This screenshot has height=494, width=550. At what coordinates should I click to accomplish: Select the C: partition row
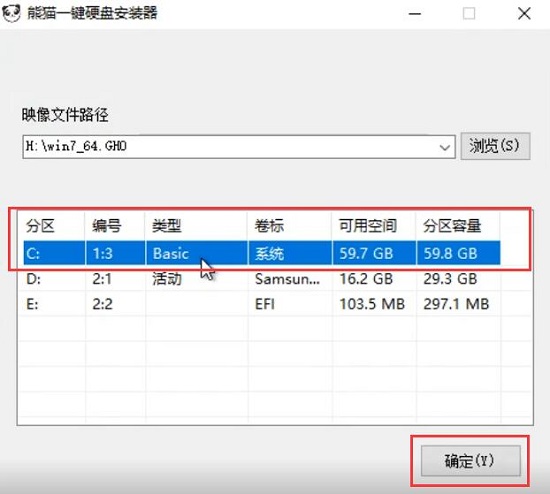pos(262,253)
